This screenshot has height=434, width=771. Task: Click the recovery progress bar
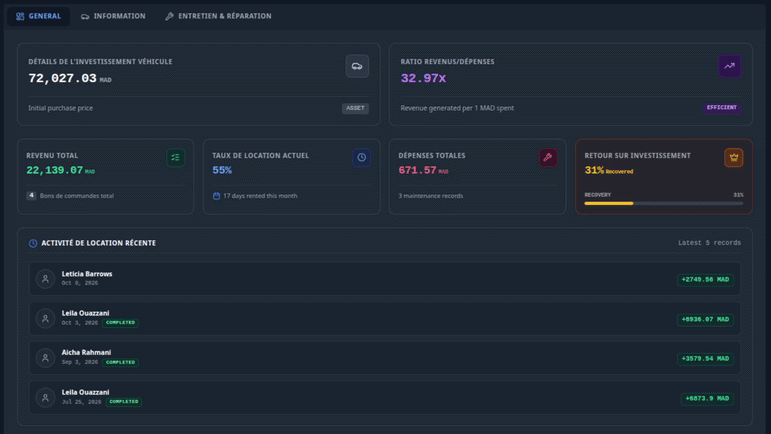point(664,203)
